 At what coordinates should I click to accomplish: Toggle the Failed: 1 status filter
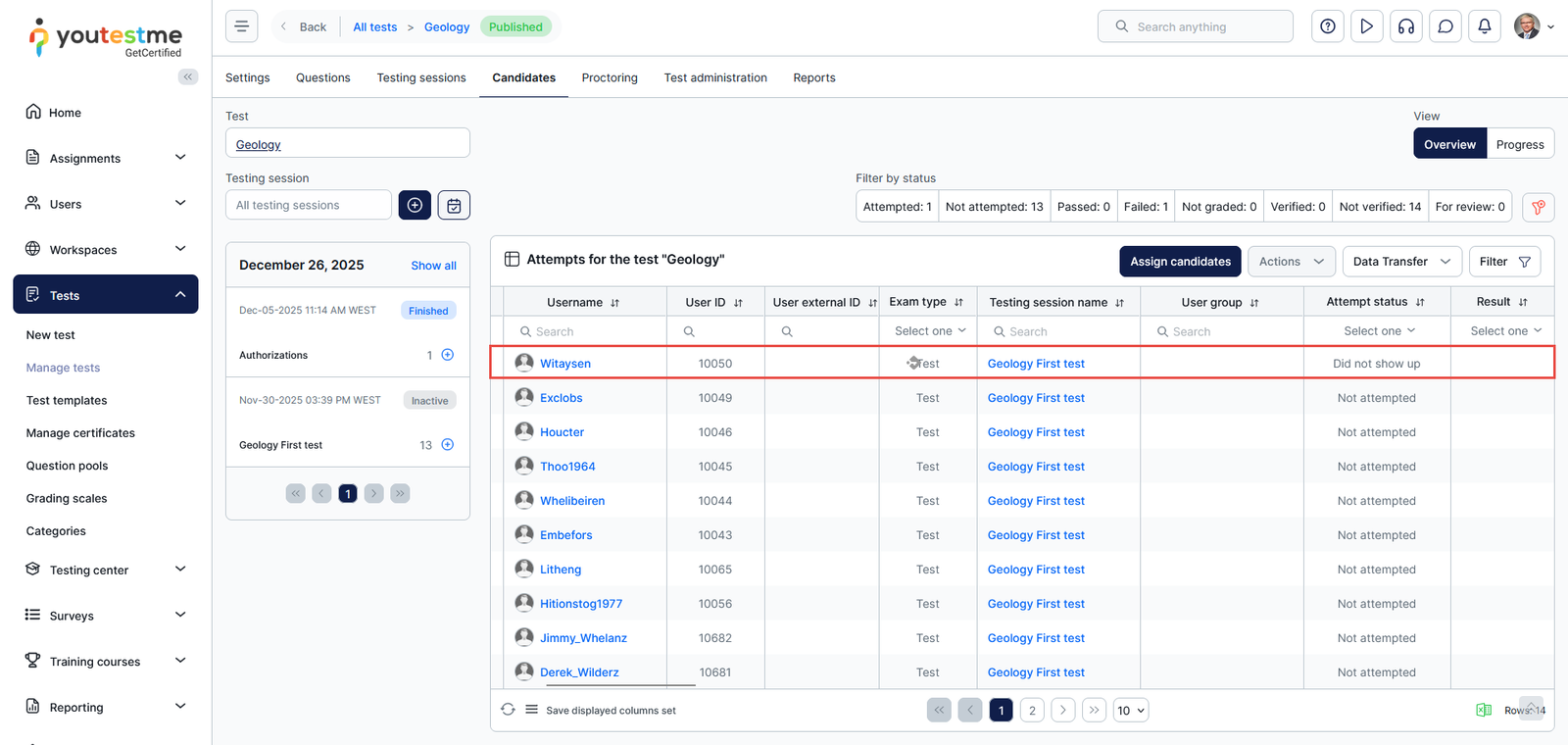pyautogui.click(x=1145, y=207)
